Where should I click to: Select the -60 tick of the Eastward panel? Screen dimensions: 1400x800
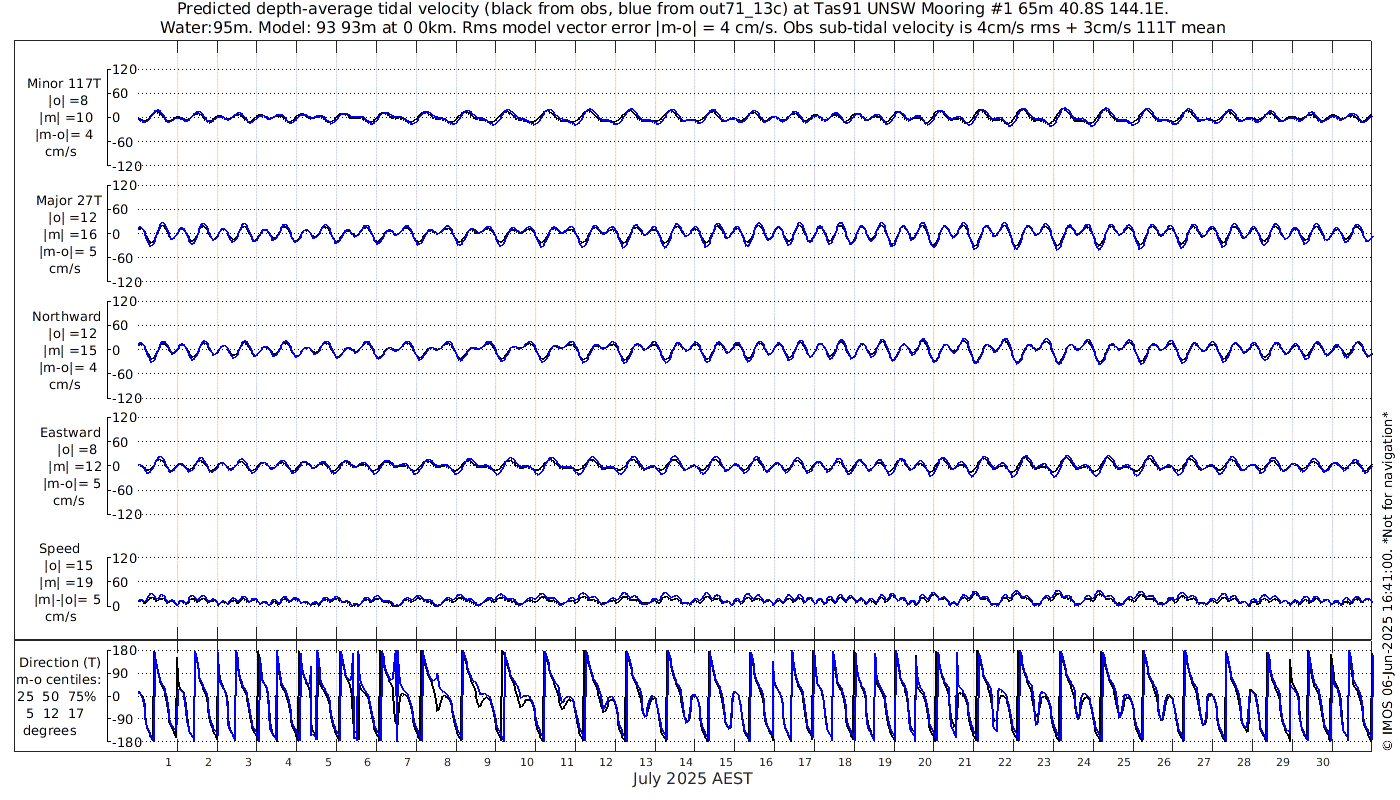(123, 490)
